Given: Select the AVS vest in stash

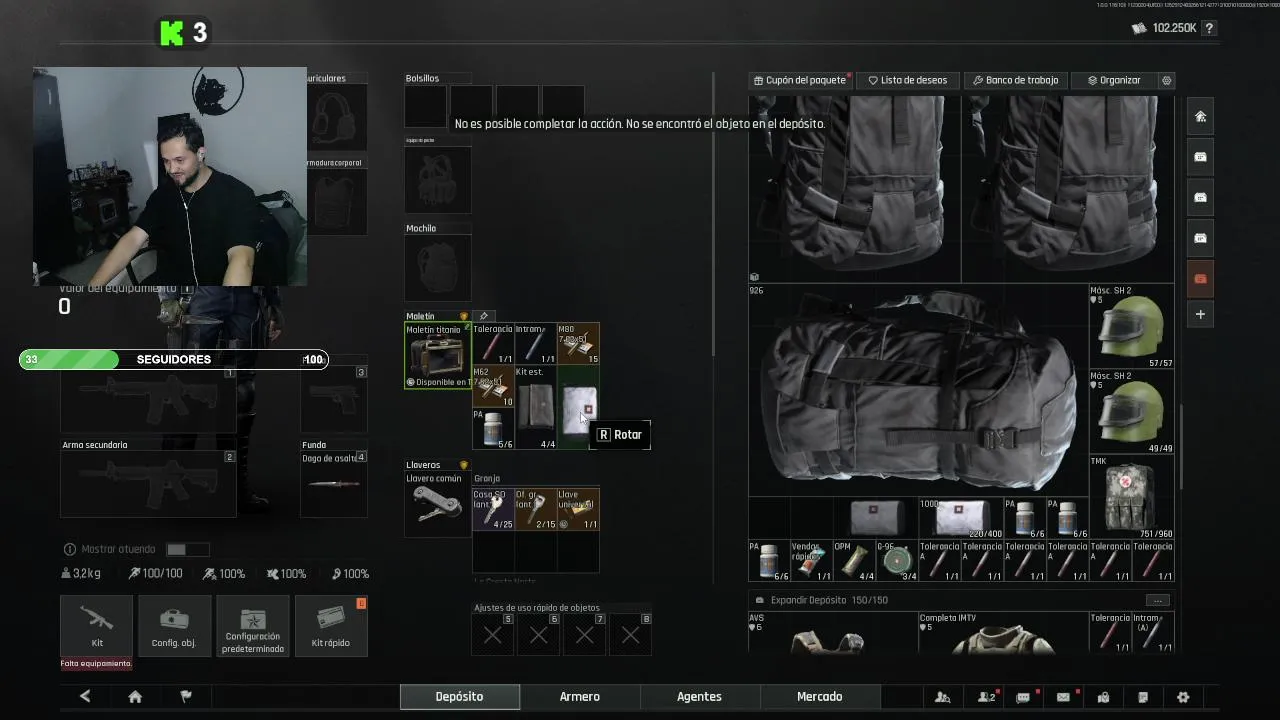Looking at the screenshot, I should click(x=832, y=633).
